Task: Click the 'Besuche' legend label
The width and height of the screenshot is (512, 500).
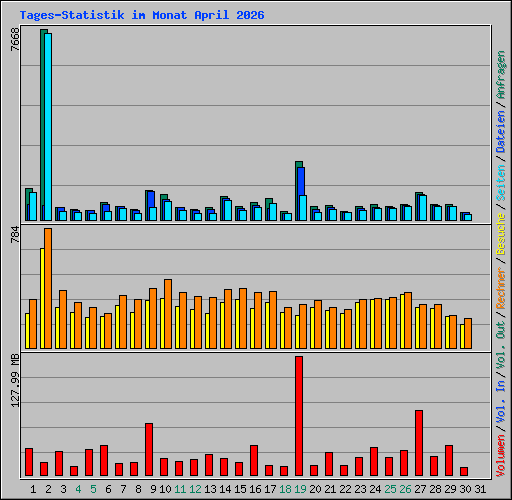Action: [x=501, y=234]
